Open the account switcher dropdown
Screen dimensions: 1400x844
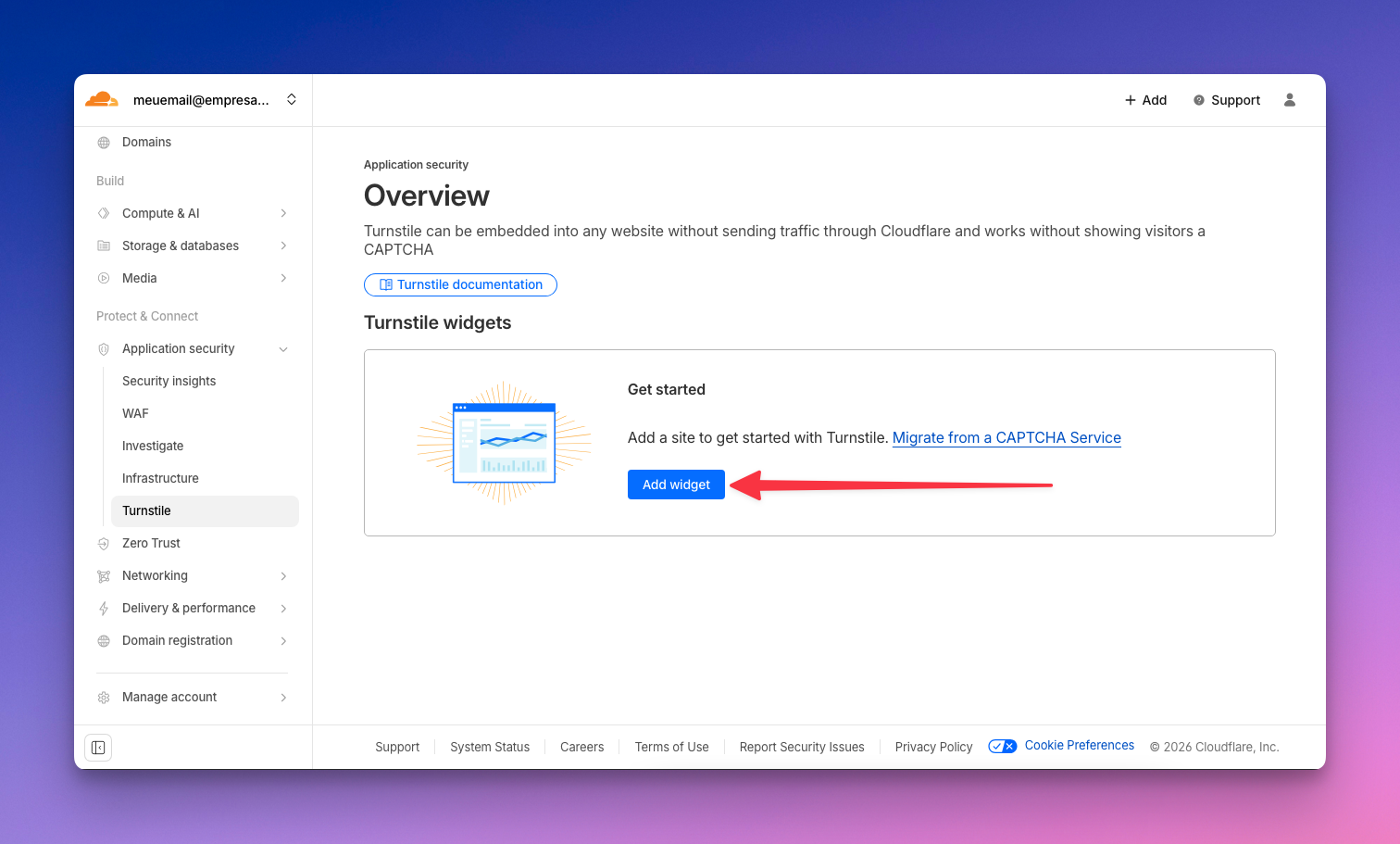(291, 99)
